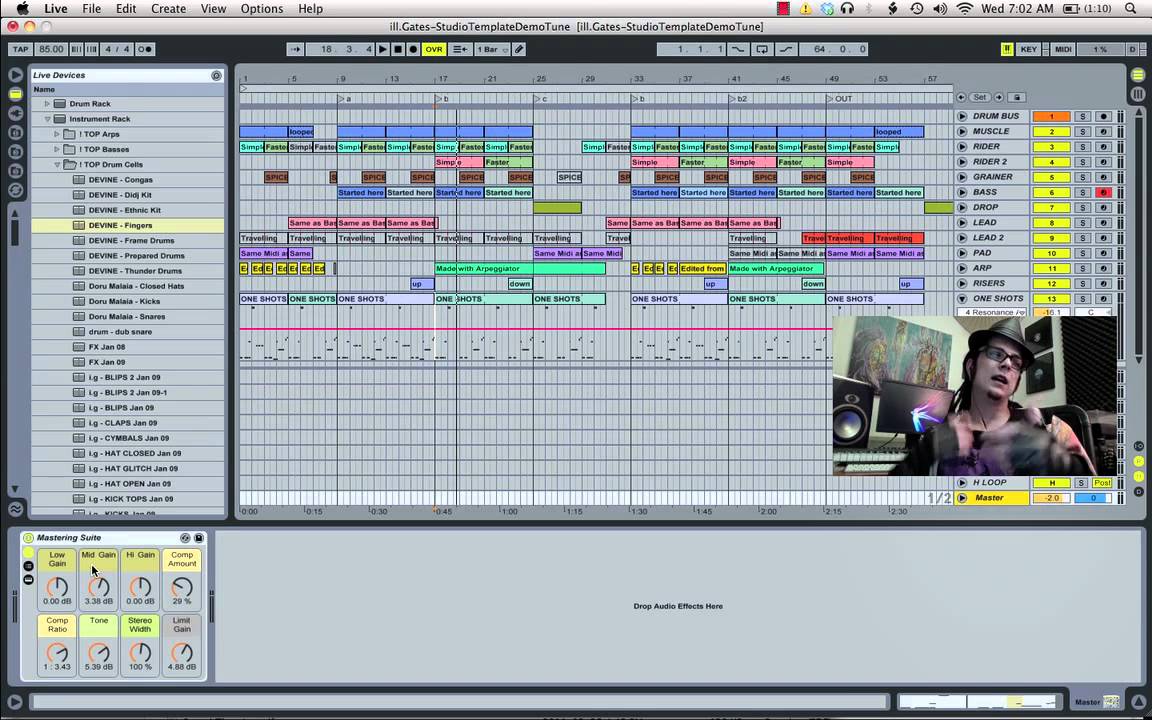Jump to next locator arrow
This screenshot has height=720, width=1152.
(x=998, y=97)
